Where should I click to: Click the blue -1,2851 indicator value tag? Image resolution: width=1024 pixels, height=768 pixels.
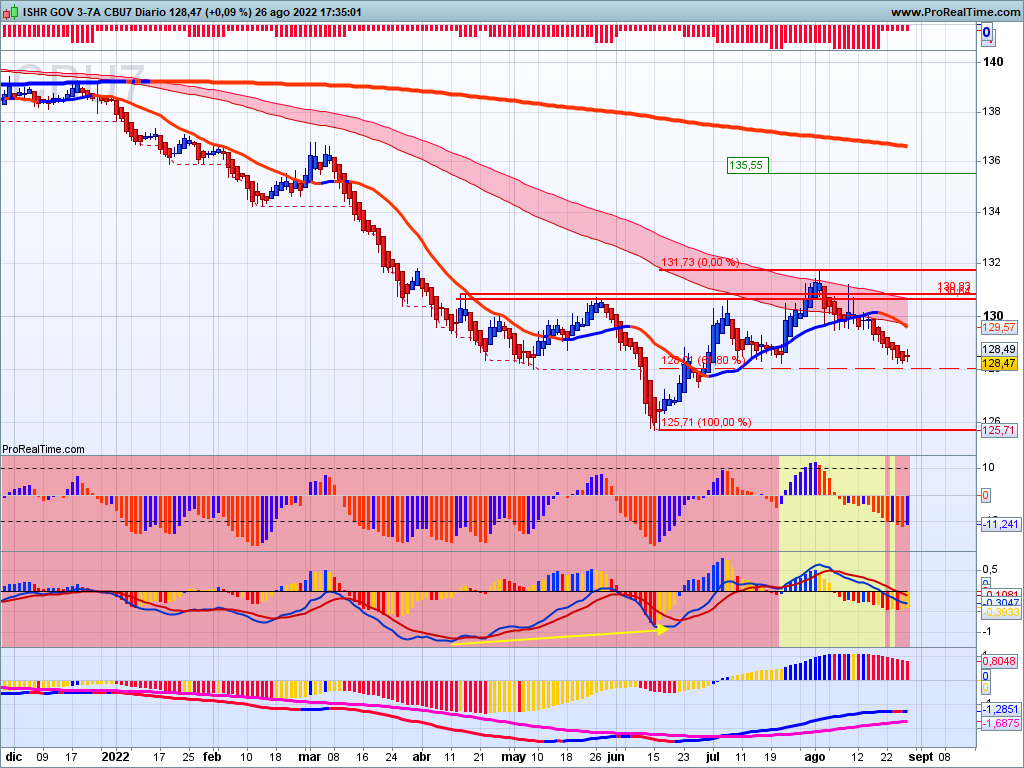pyautogui.click(x=1000, y=710)
